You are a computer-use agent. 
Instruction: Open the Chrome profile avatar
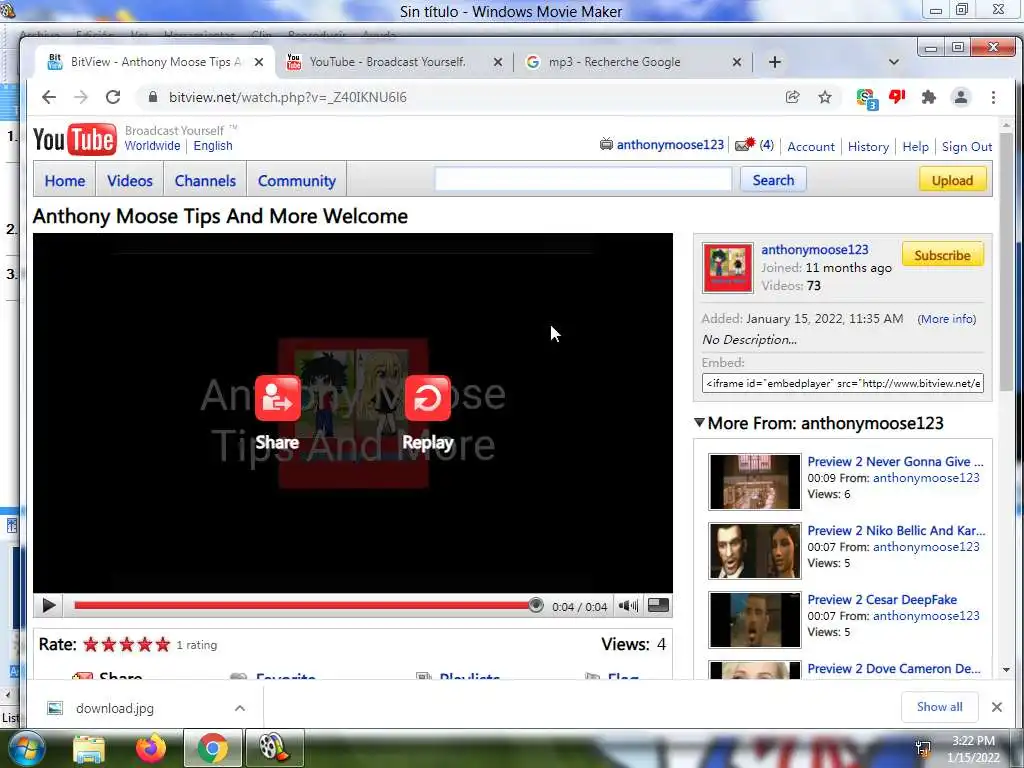[961, 97]
